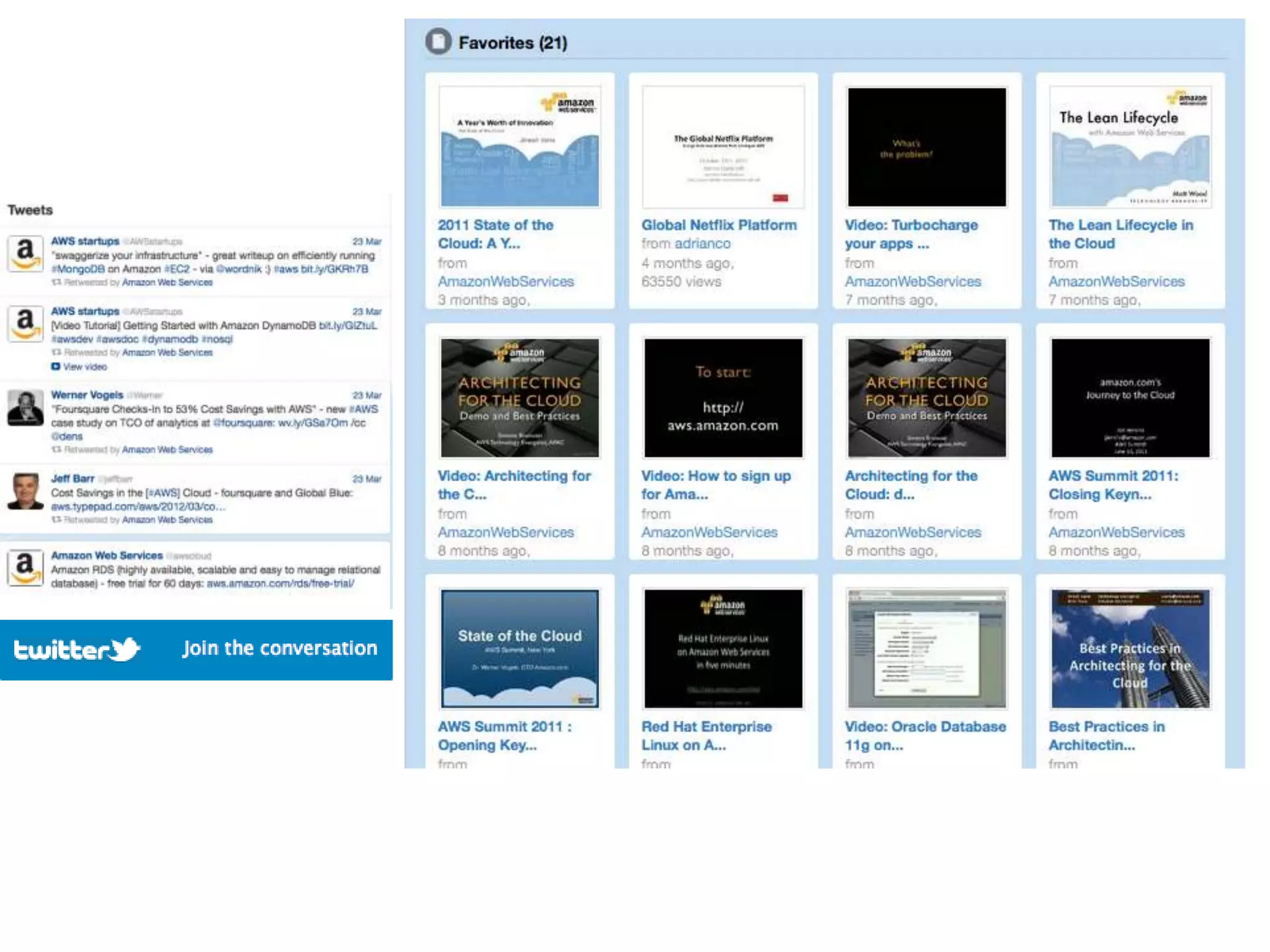Click the 'Favorites (21)' heading
1270x952 pixels.
513,43
